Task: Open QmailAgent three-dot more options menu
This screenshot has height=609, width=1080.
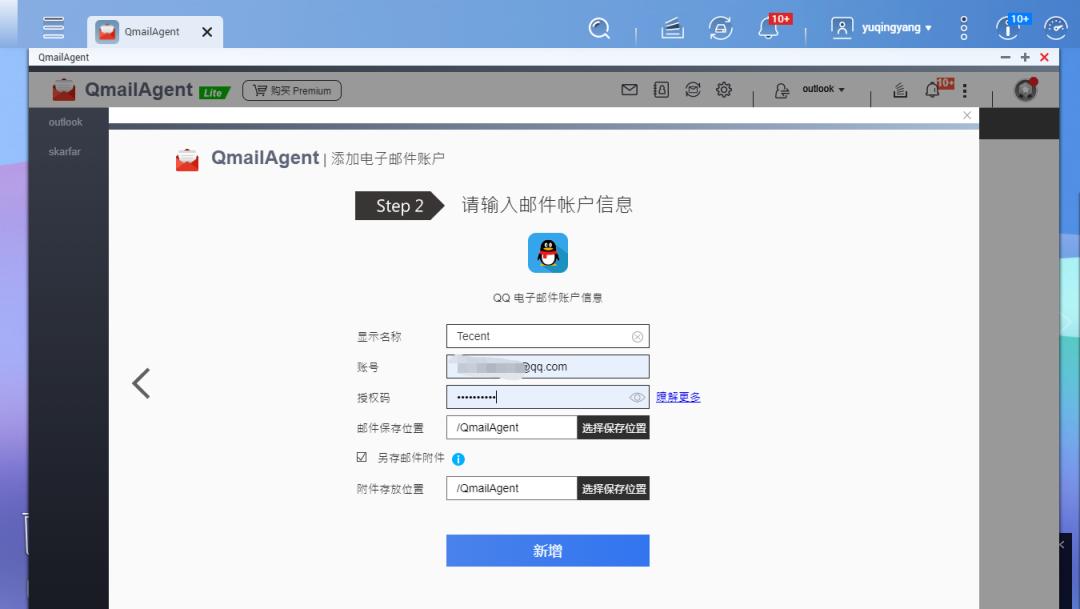Action: coord(963,90)
